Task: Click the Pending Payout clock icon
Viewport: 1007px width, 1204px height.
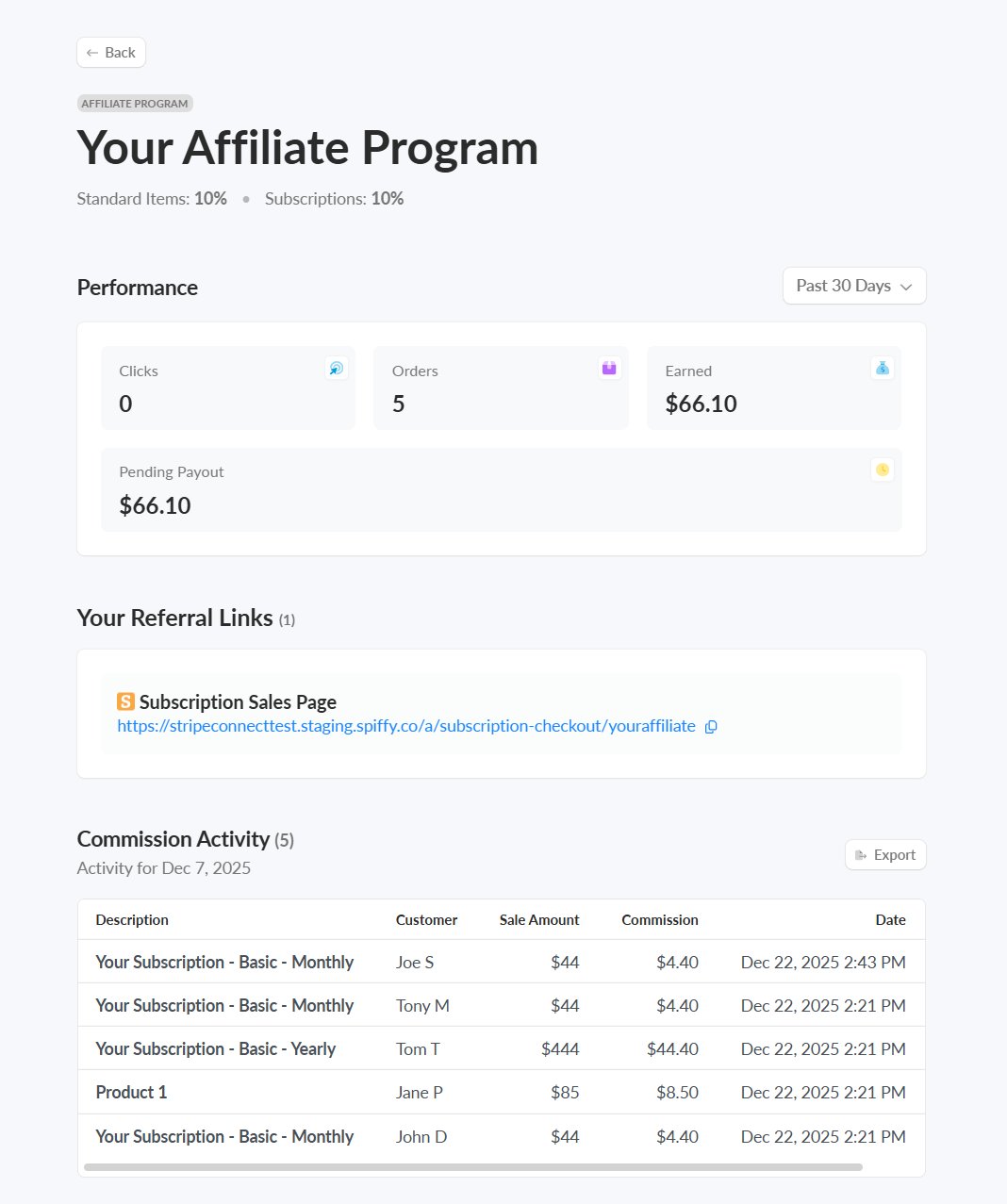Action: click(x=883, y=470)
